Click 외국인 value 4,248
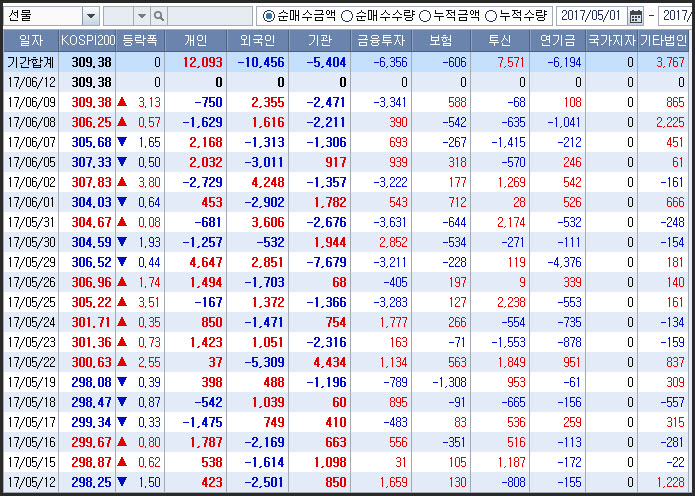This screenshot has width=695, height=496. [x=268, y=182]
